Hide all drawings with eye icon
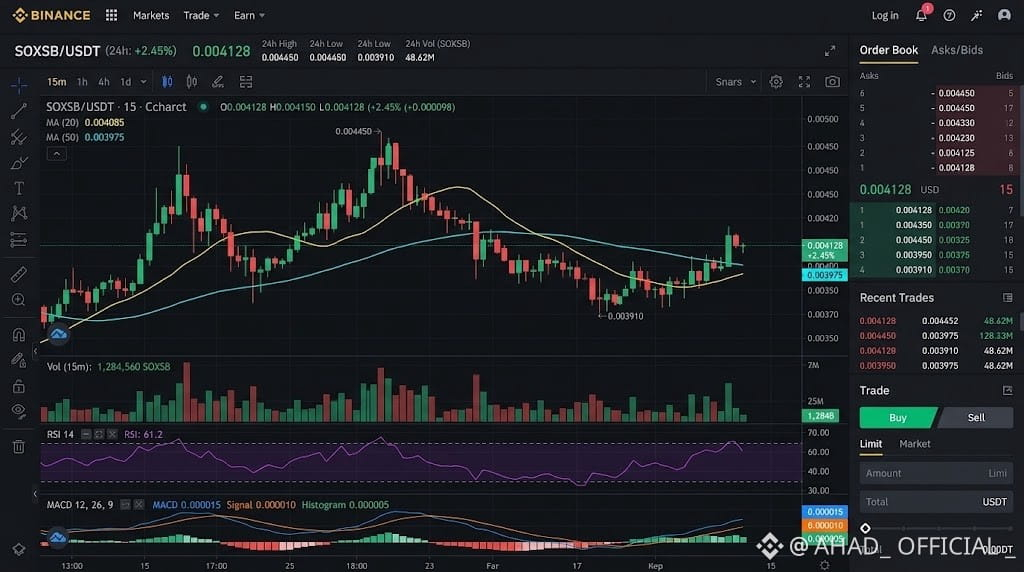 coord(19,411)
